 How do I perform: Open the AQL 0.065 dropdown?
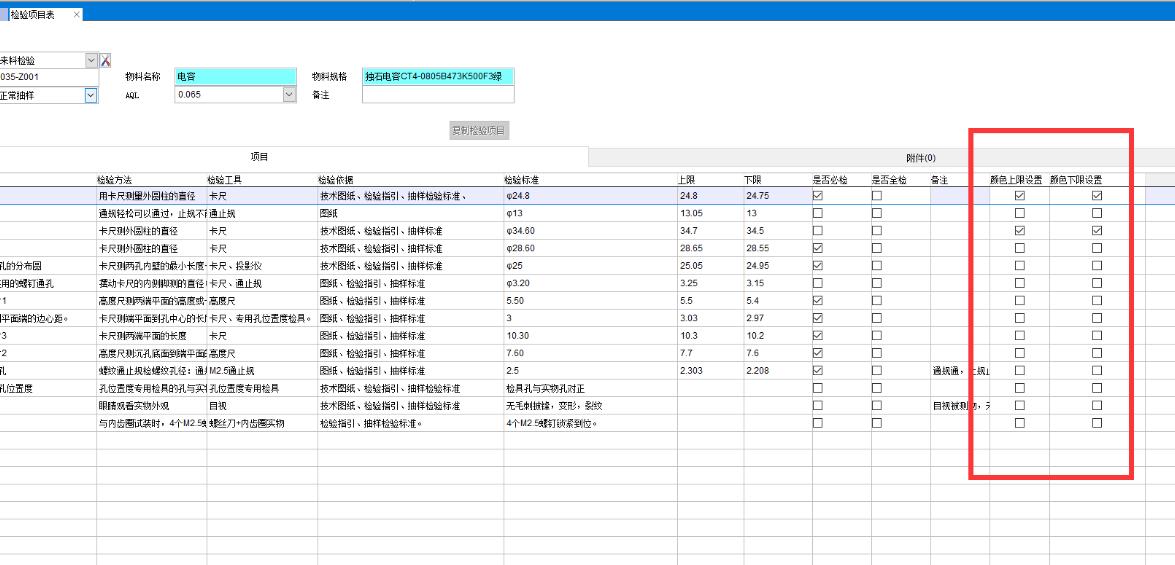[290, 95]
